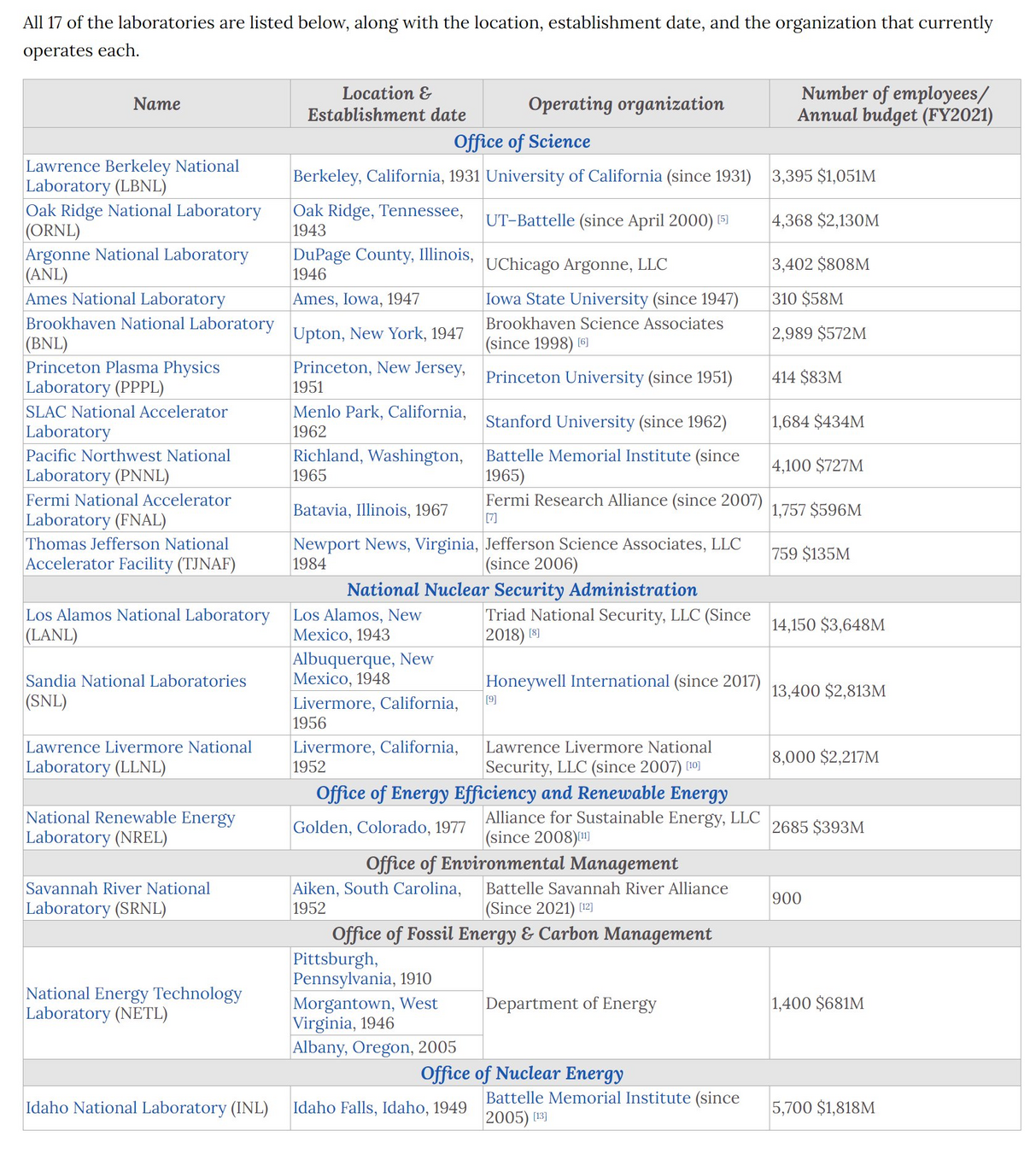
Task: Follow the Golden, Colorado link
Action: point(360,828)
